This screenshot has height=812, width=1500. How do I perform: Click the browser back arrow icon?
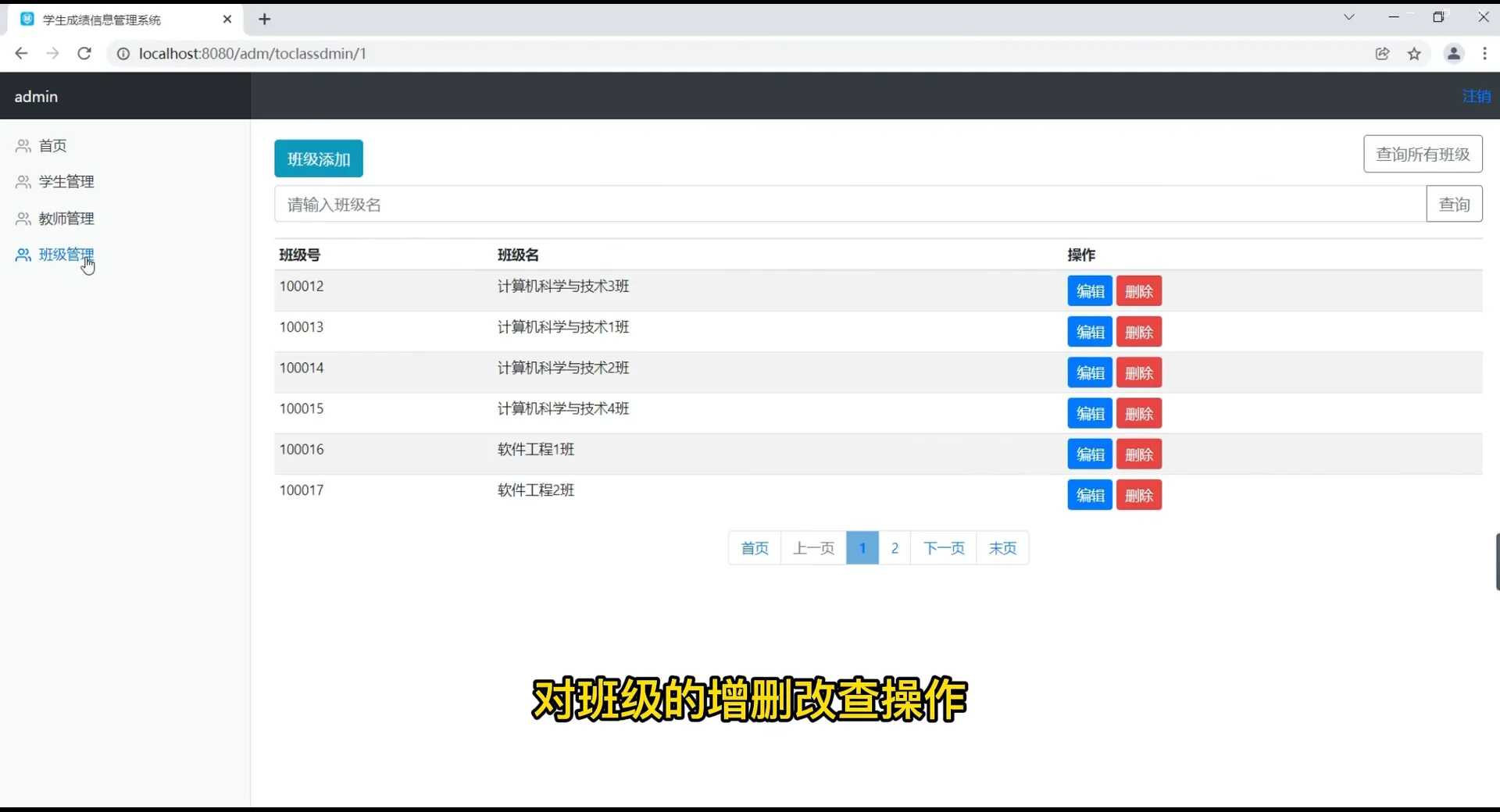(x=20, y=53)
